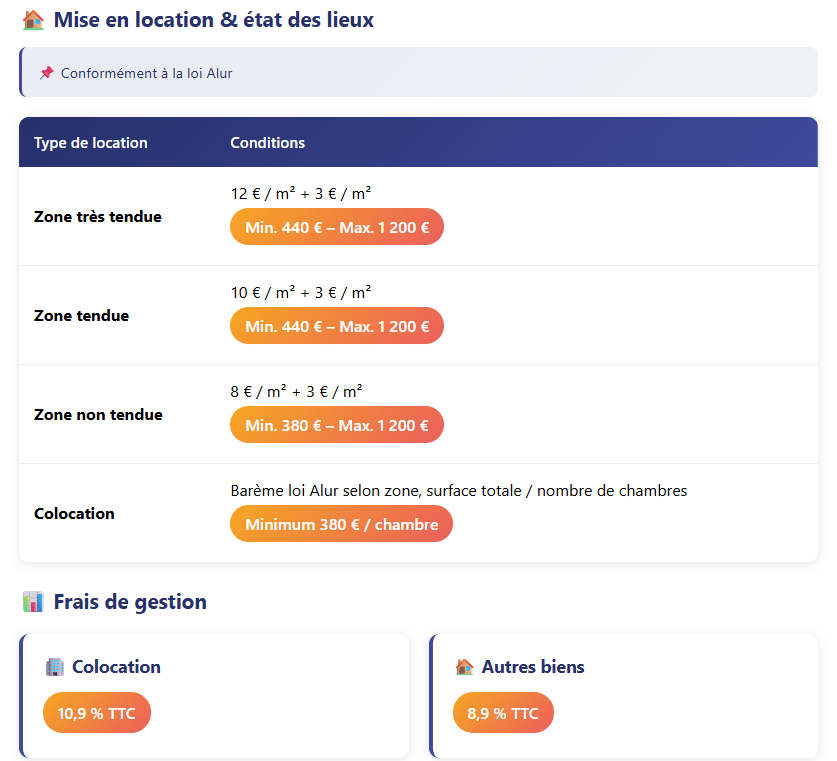
Task: Select the Zone très tendue price badge
Action: click(x=337, y=227)
